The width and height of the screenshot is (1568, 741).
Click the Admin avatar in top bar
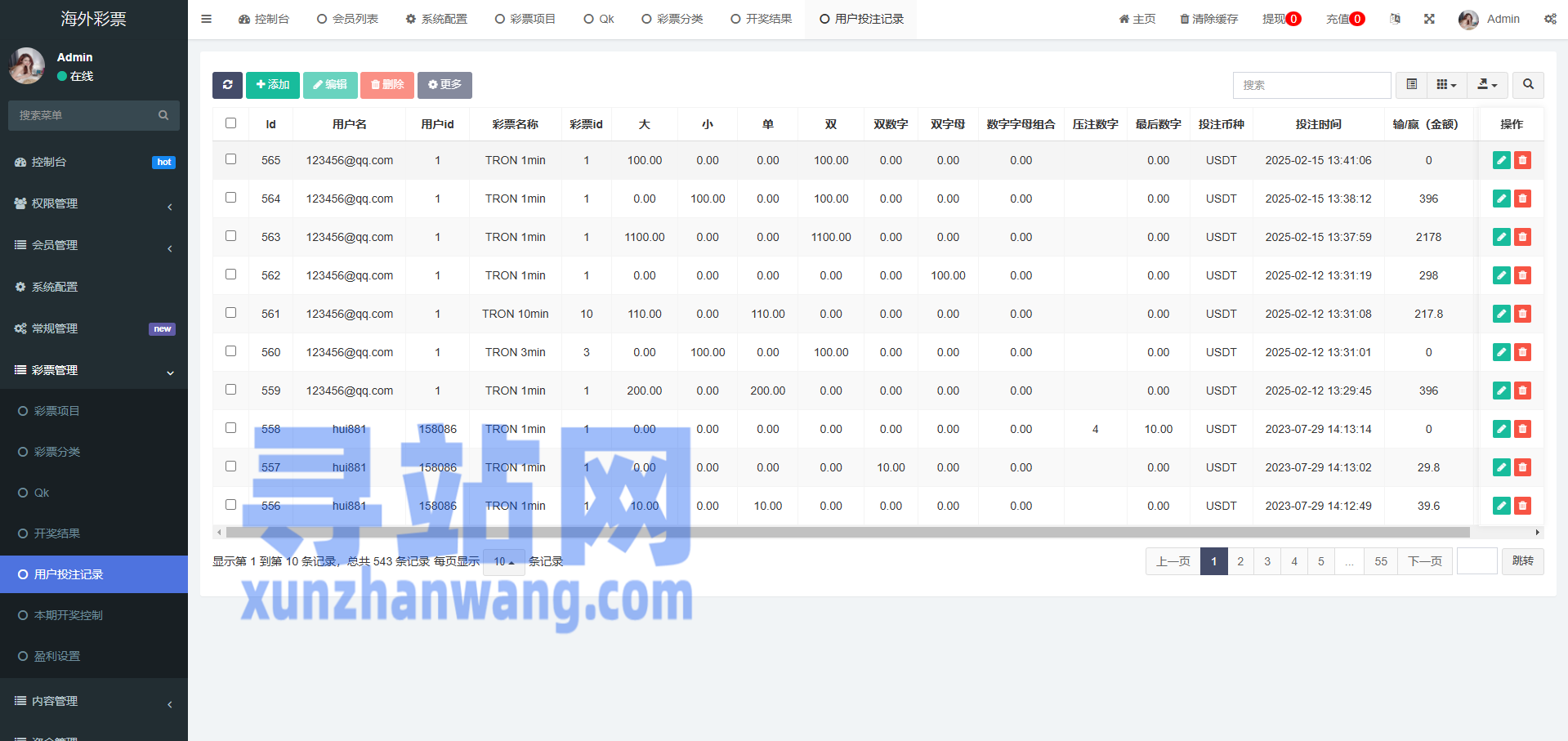coord(1468,20)
